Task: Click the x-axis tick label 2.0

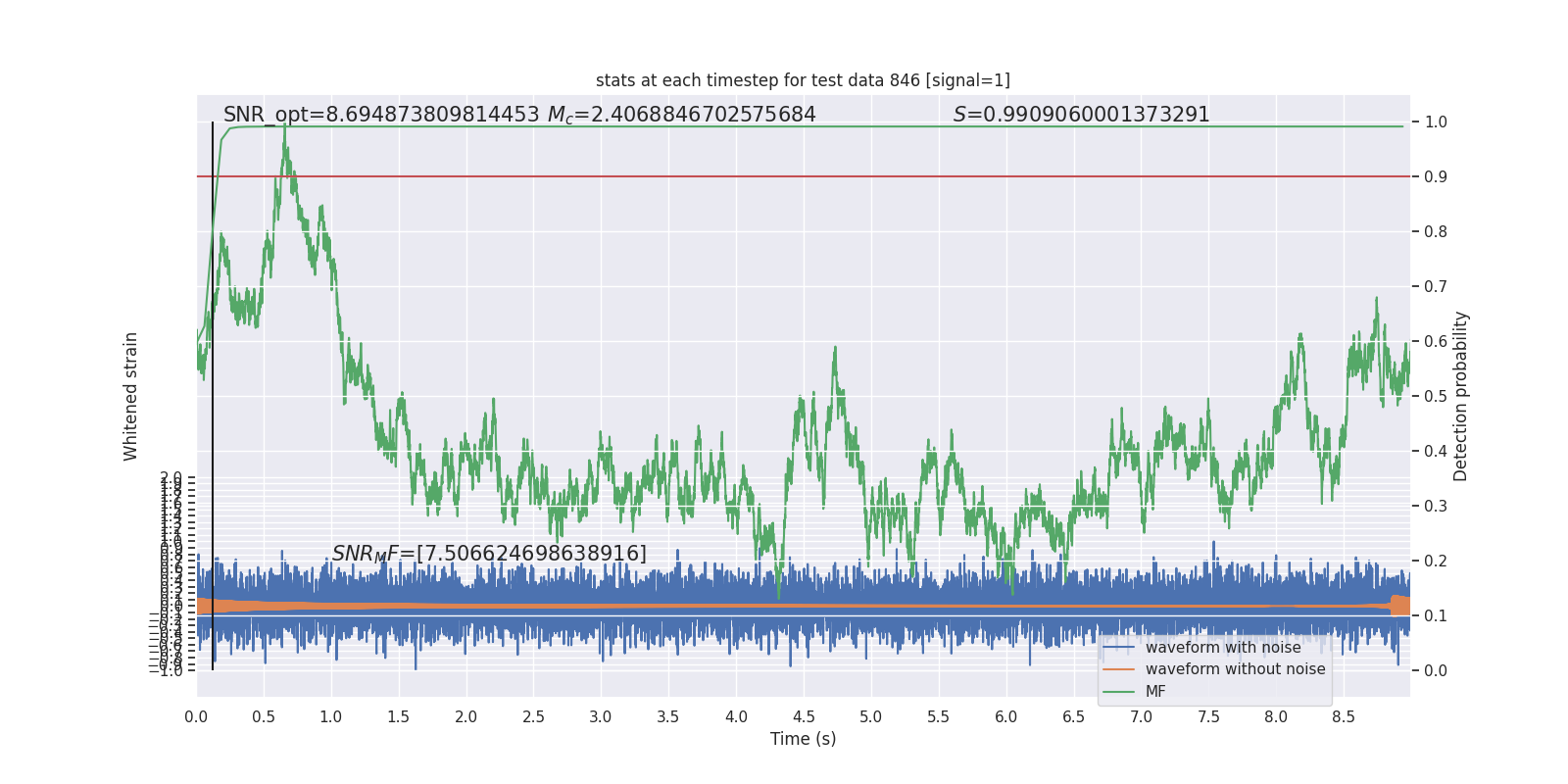Action: pos(466,717)
